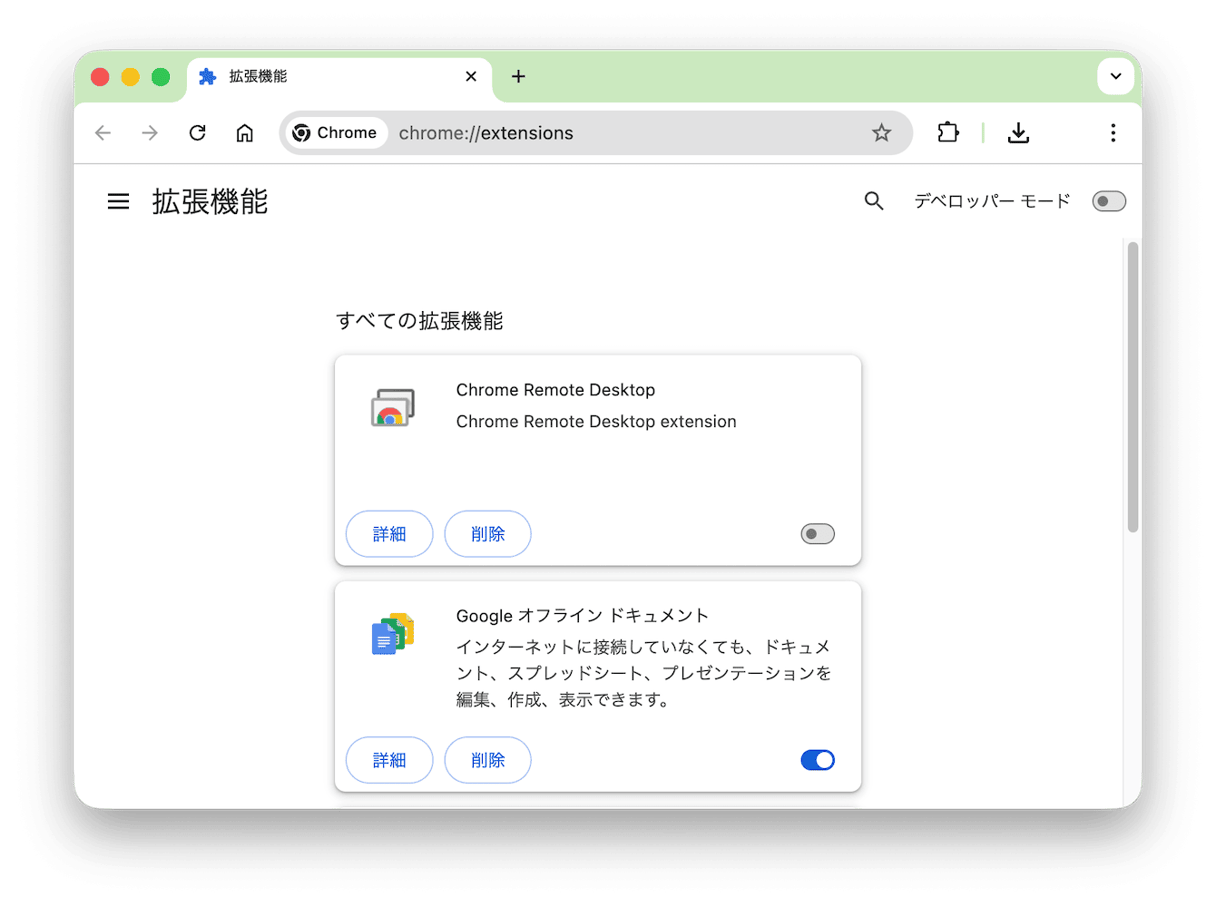
Task: Navigate back with the back arrow
Action: click(x=103, y=132)
